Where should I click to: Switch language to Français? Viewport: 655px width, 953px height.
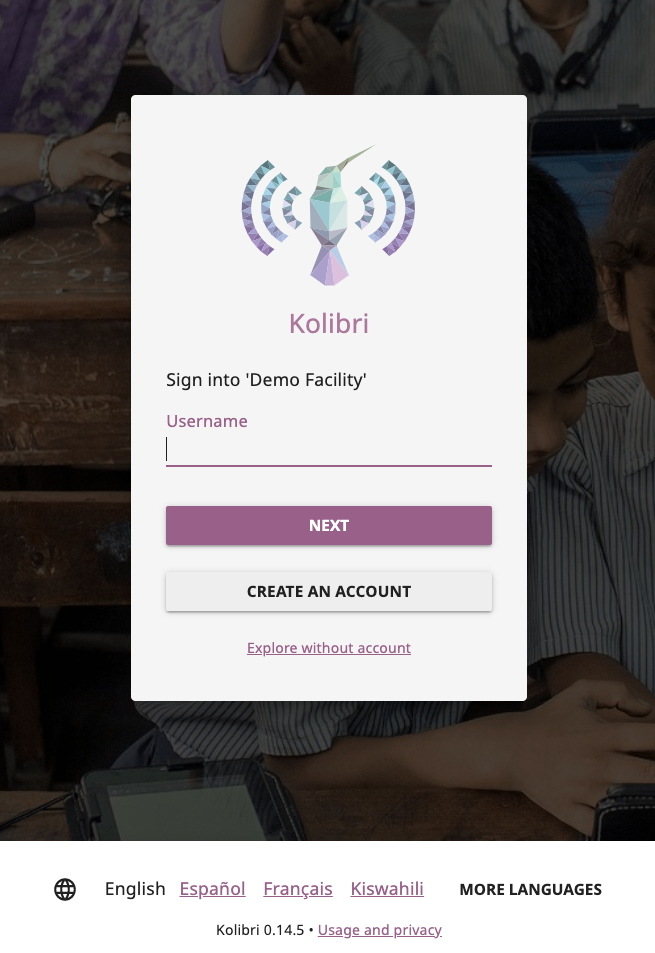click(x=298, y=889)
